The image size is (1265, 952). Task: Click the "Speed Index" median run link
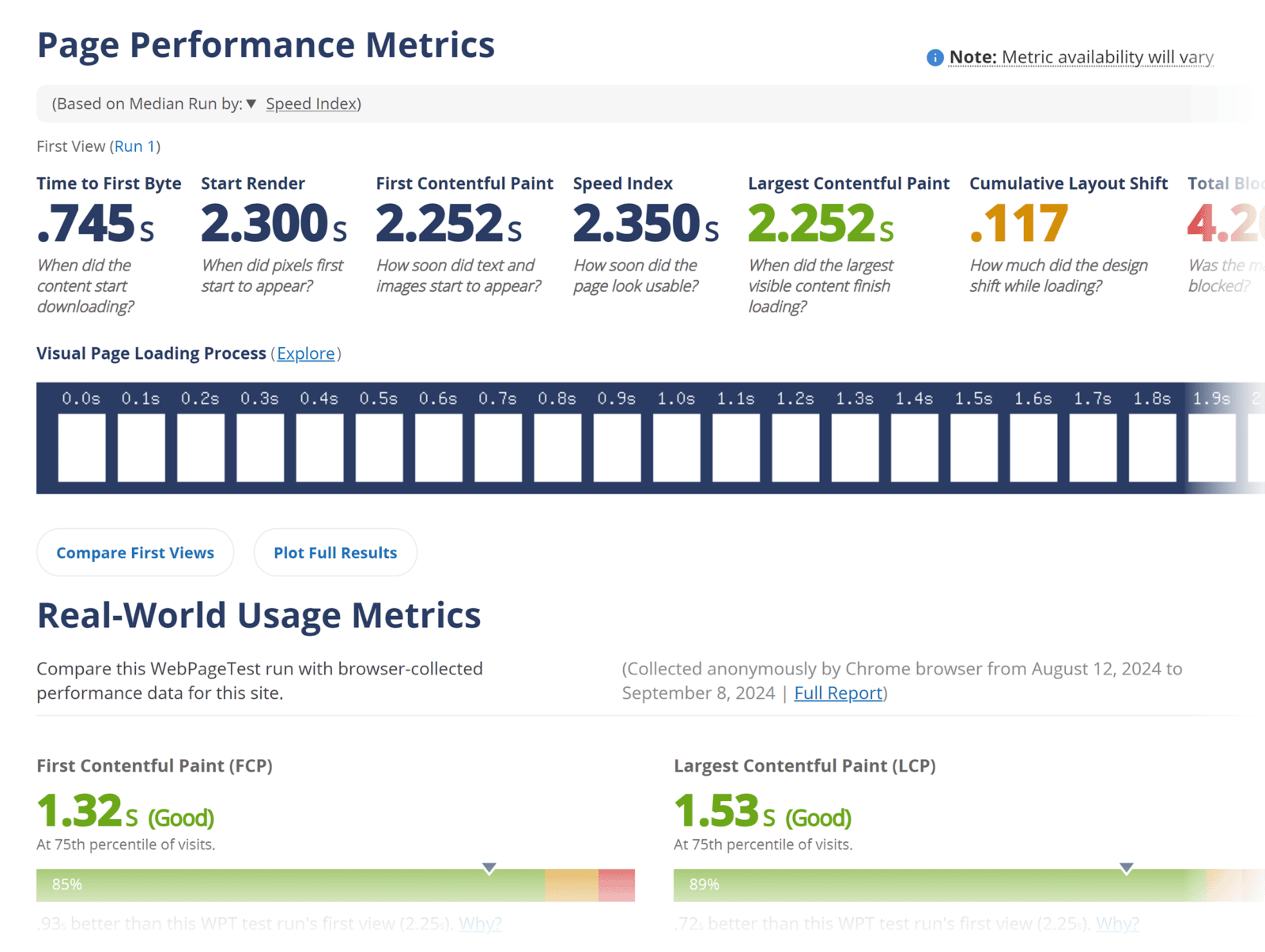(311, 104)
